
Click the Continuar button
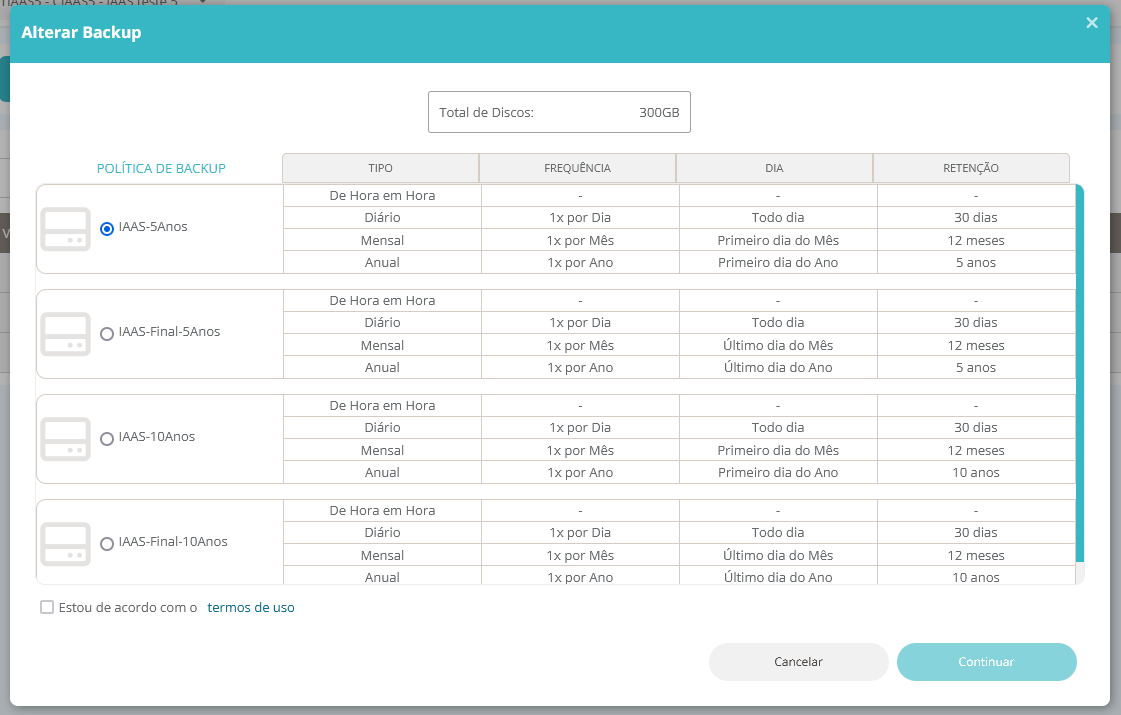click(987, 662)
